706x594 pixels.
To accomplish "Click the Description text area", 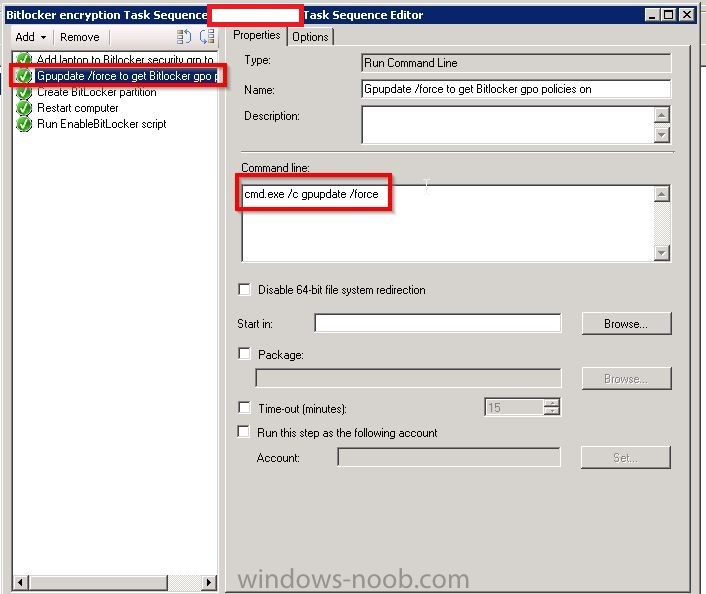I will coord(508,125).
